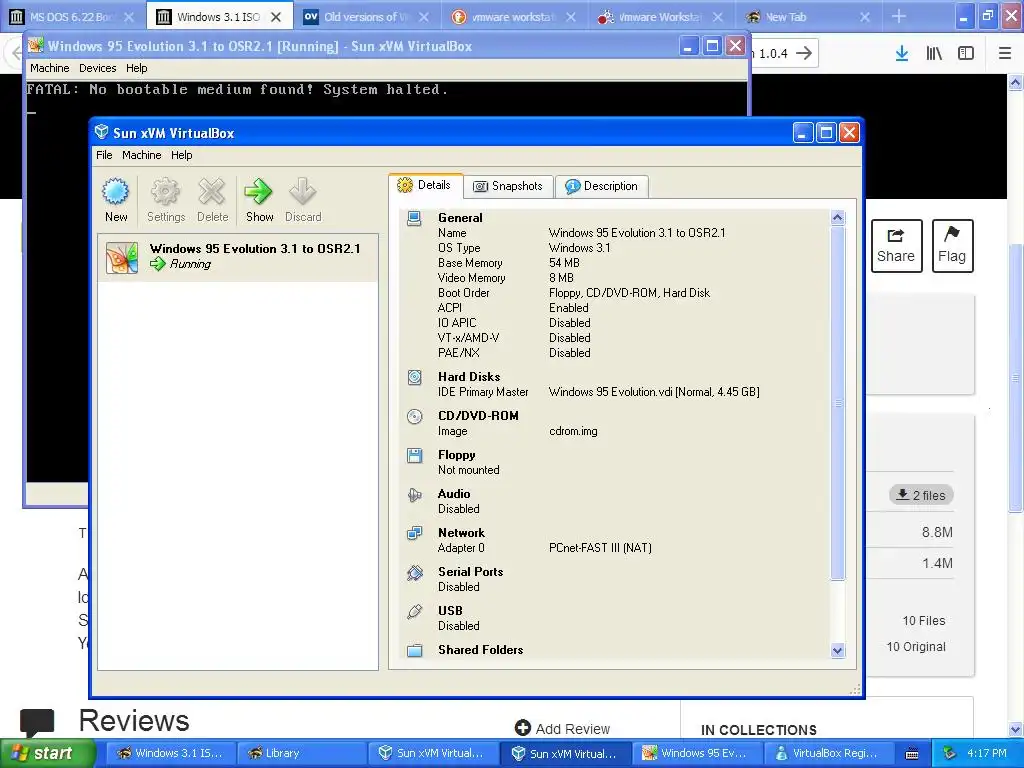Click the cdrom.img image value
Screen dimensions: 1024x768
pos(573,430)
